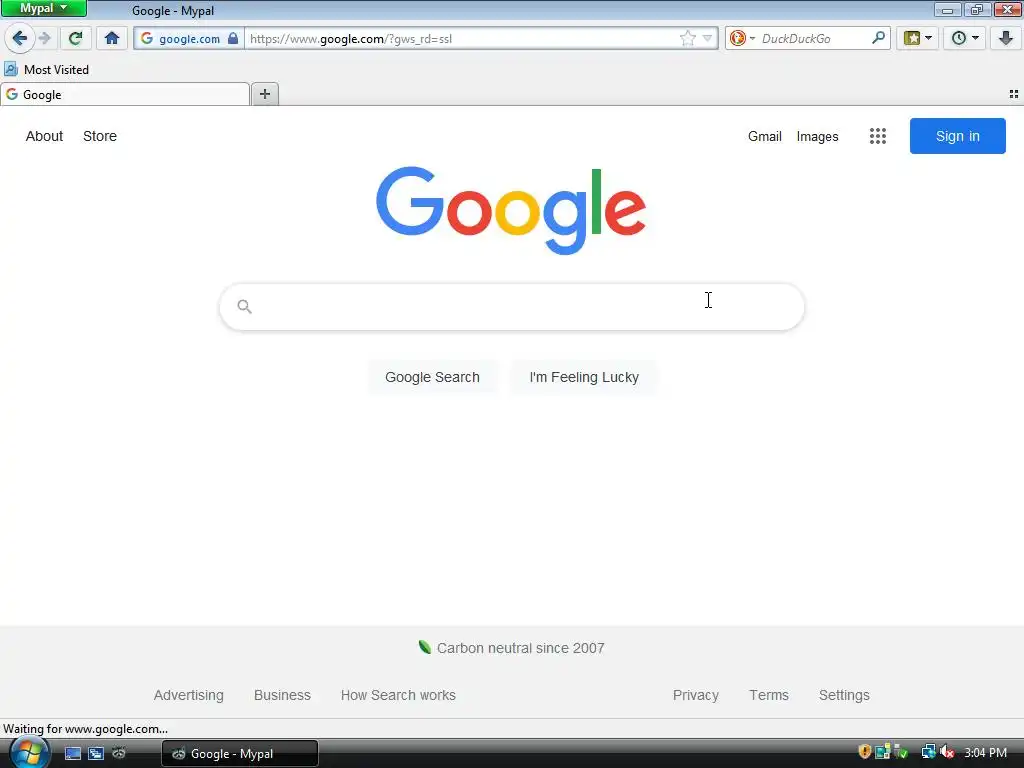1024x768 pixels.
Task: Focus the Google search box
Action: (511, 306)
